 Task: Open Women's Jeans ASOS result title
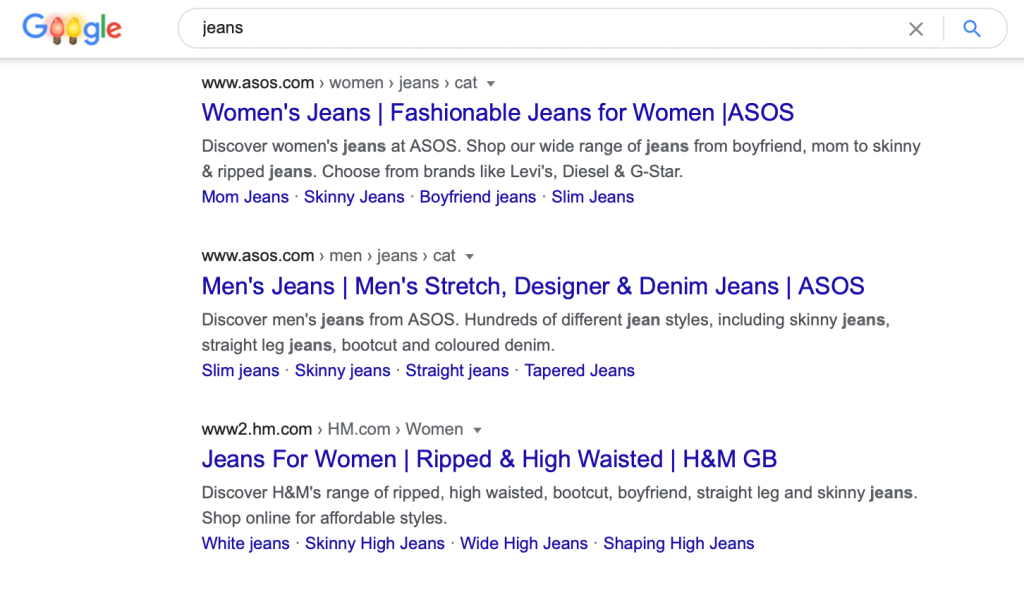(x=498, y=112)
